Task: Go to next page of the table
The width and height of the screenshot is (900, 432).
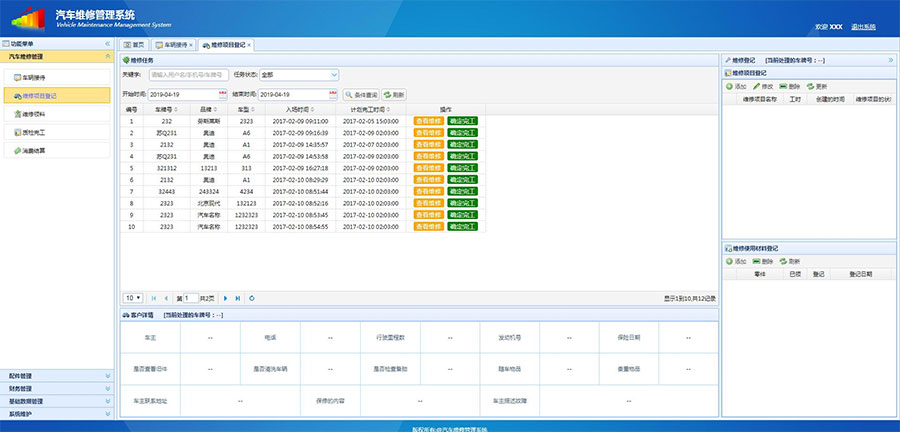Action: (226, 298)
